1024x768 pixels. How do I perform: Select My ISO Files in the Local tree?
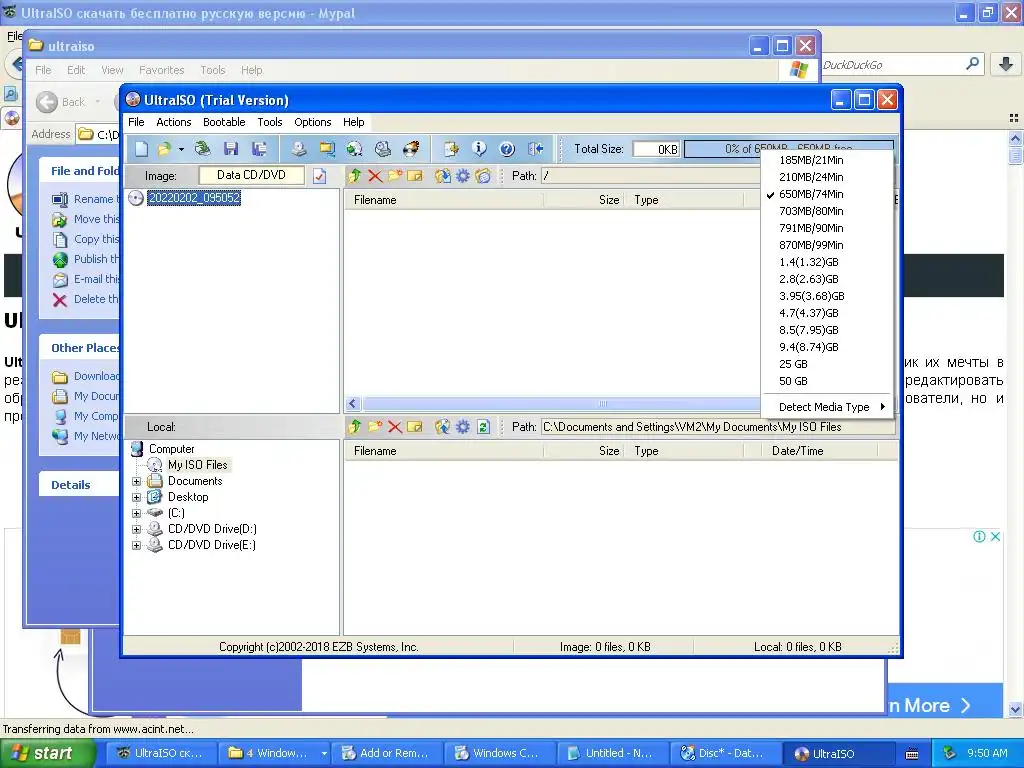pos(197,465)
